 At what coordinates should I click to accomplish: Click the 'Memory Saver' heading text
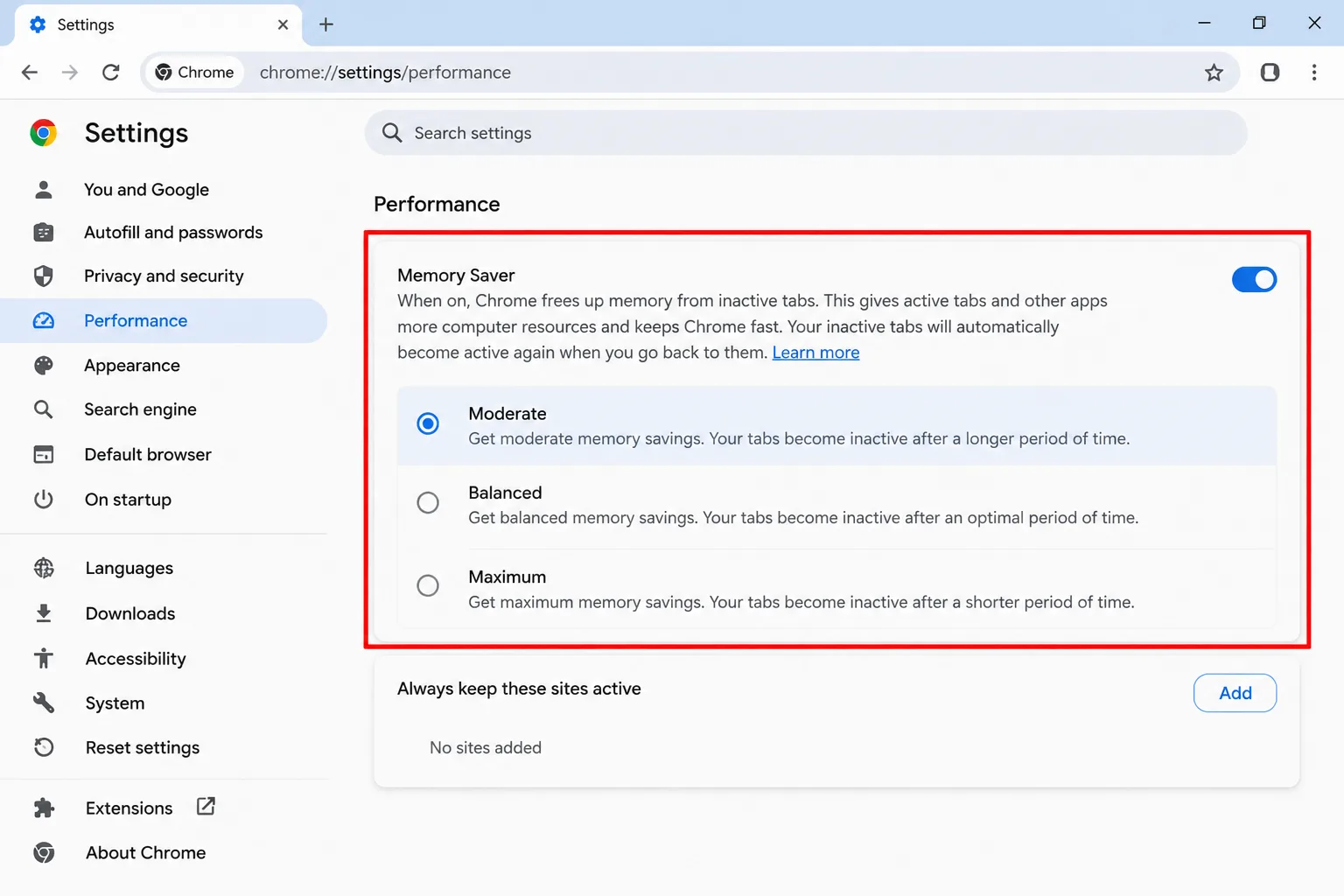pos(456,275)
